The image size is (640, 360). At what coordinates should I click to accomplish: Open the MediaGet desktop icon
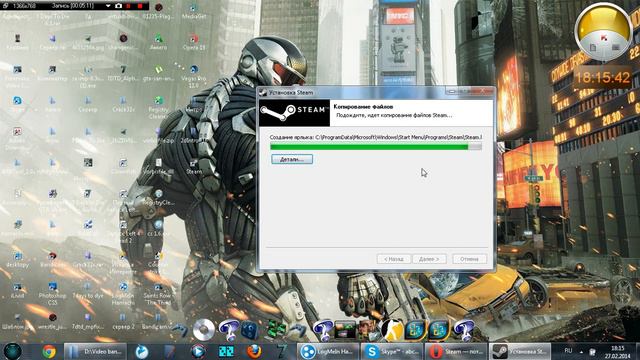coord(194,11)
